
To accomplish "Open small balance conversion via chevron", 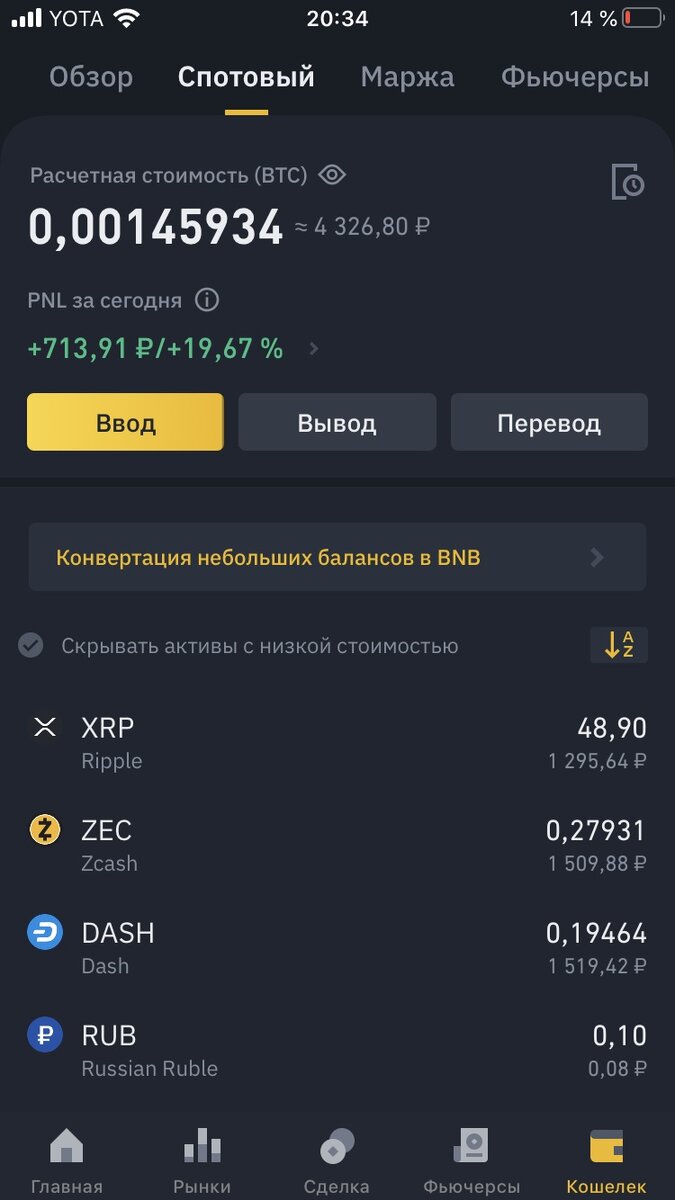I will point(596,557).
